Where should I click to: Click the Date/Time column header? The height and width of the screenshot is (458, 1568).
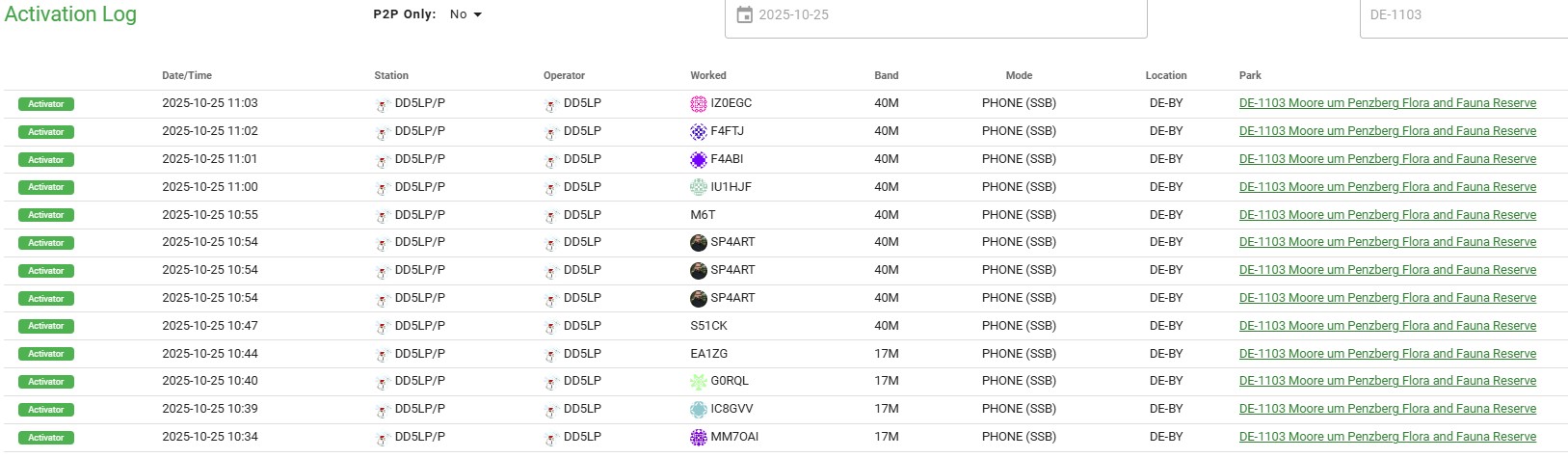pyautogui.click(x=187, y=75)
